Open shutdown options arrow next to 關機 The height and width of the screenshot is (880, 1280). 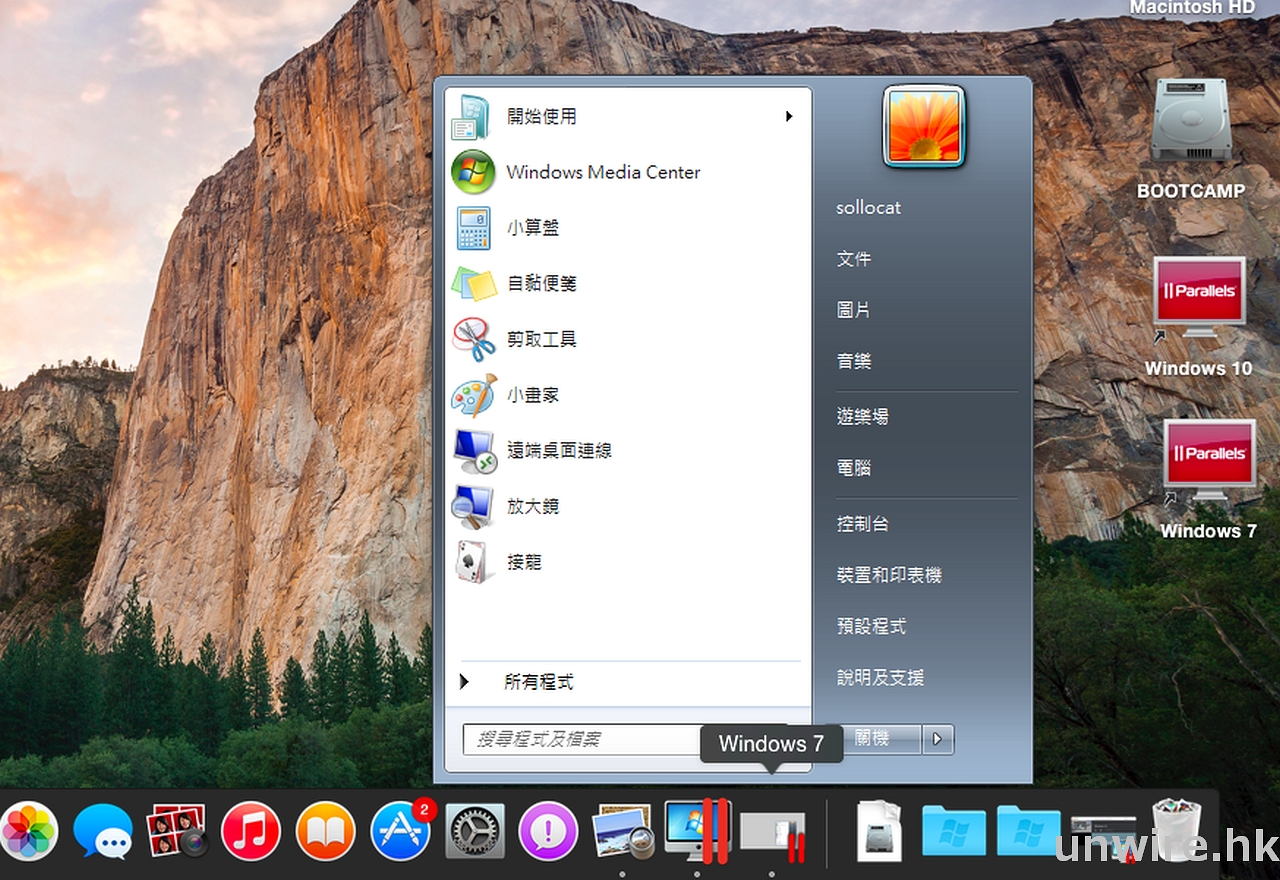pyautogui.click(x=937, y=739)
